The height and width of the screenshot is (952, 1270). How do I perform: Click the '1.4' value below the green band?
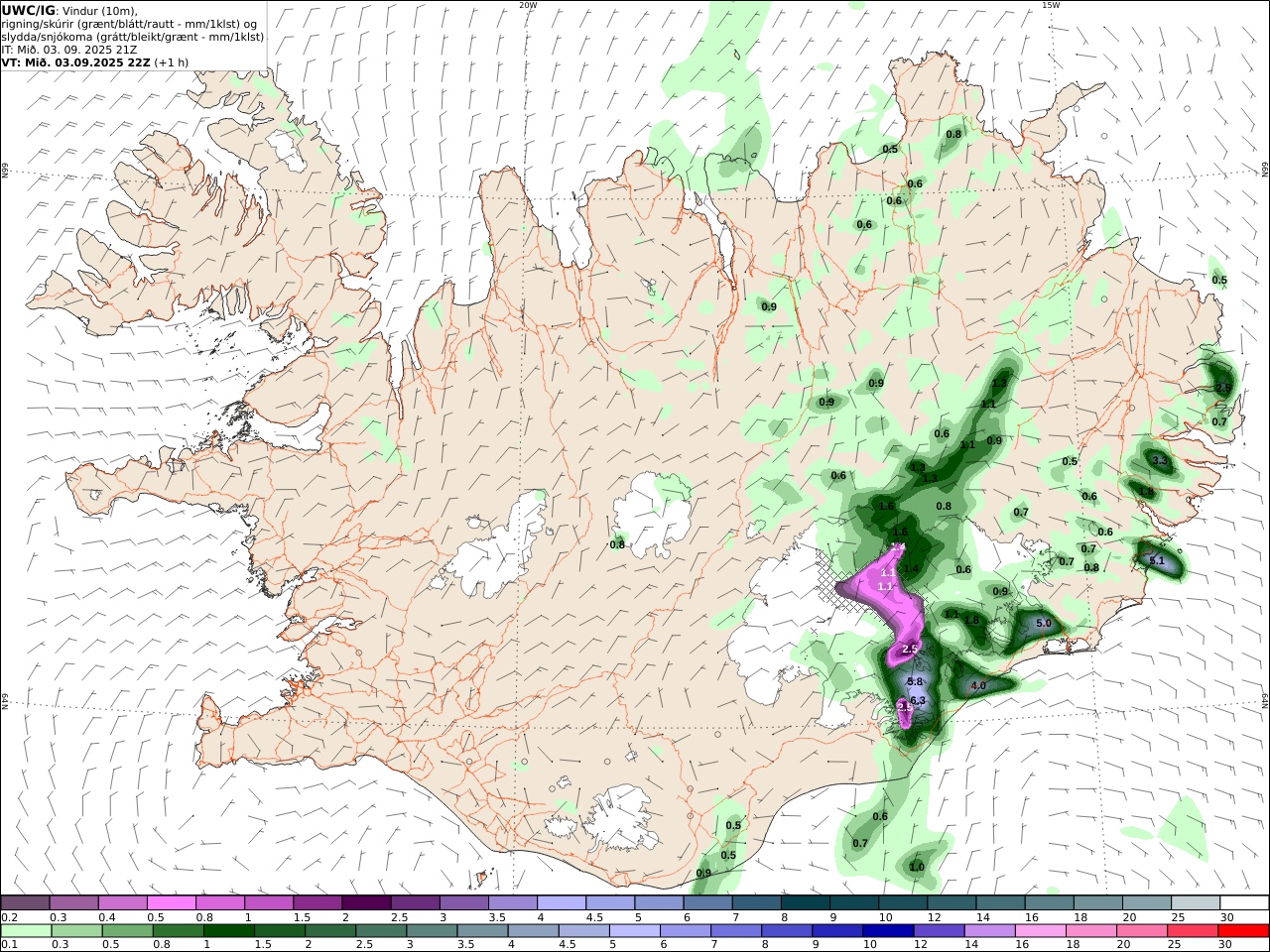pos(911,569)
